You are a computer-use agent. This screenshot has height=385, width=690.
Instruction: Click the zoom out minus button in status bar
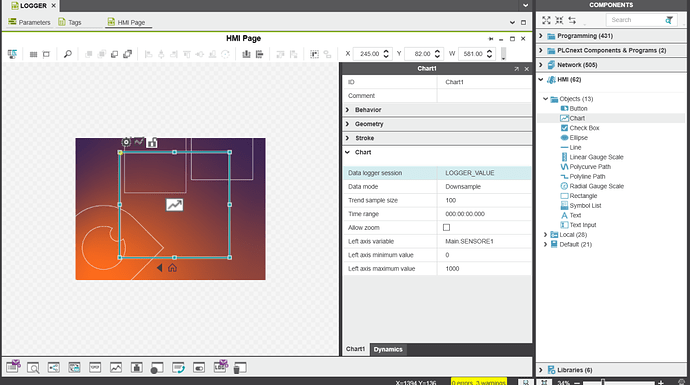click(x=577, y=382)
